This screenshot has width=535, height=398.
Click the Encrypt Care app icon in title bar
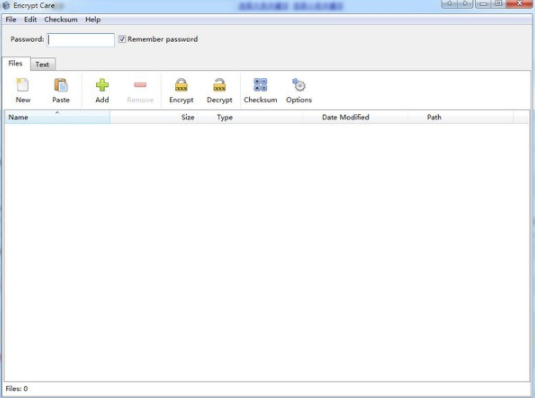[x=6, y=5]
